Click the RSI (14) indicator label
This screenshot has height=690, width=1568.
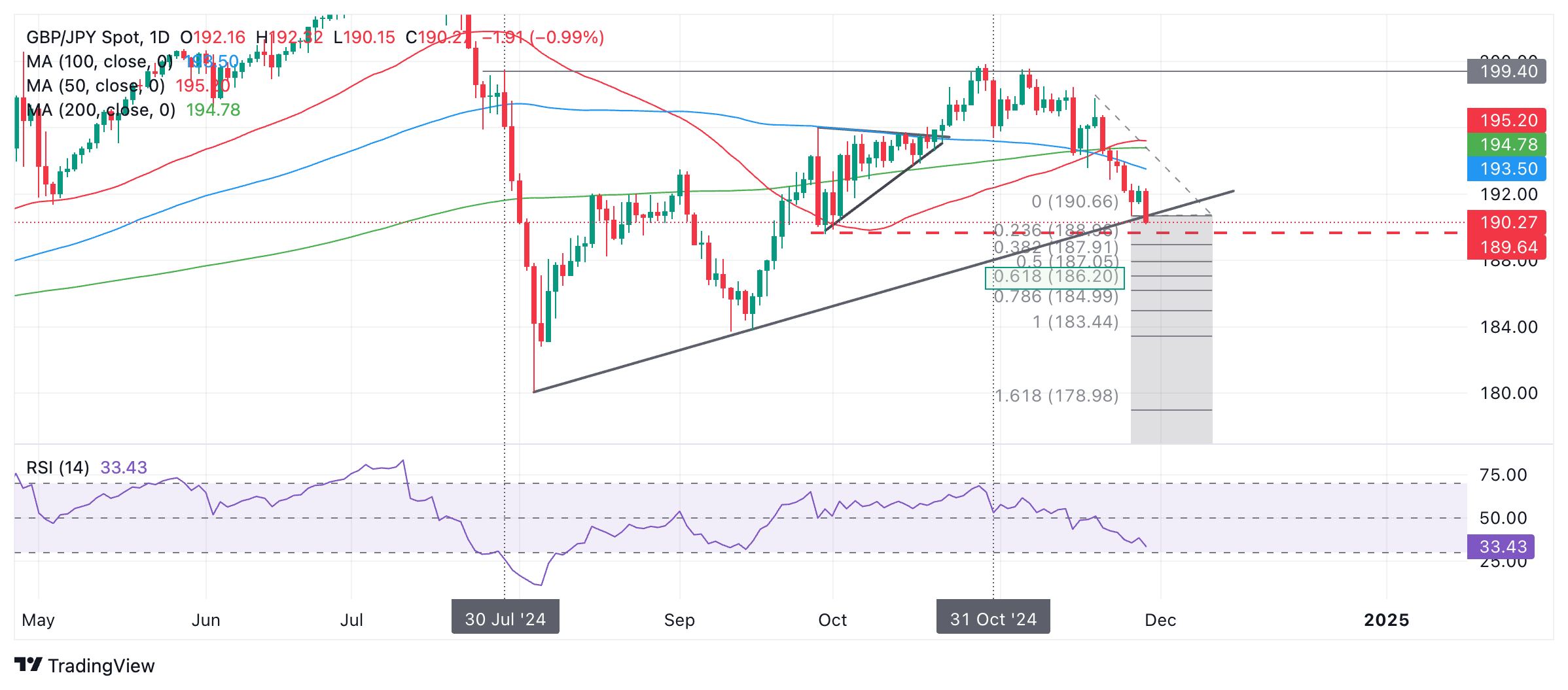tap(58, 468)
